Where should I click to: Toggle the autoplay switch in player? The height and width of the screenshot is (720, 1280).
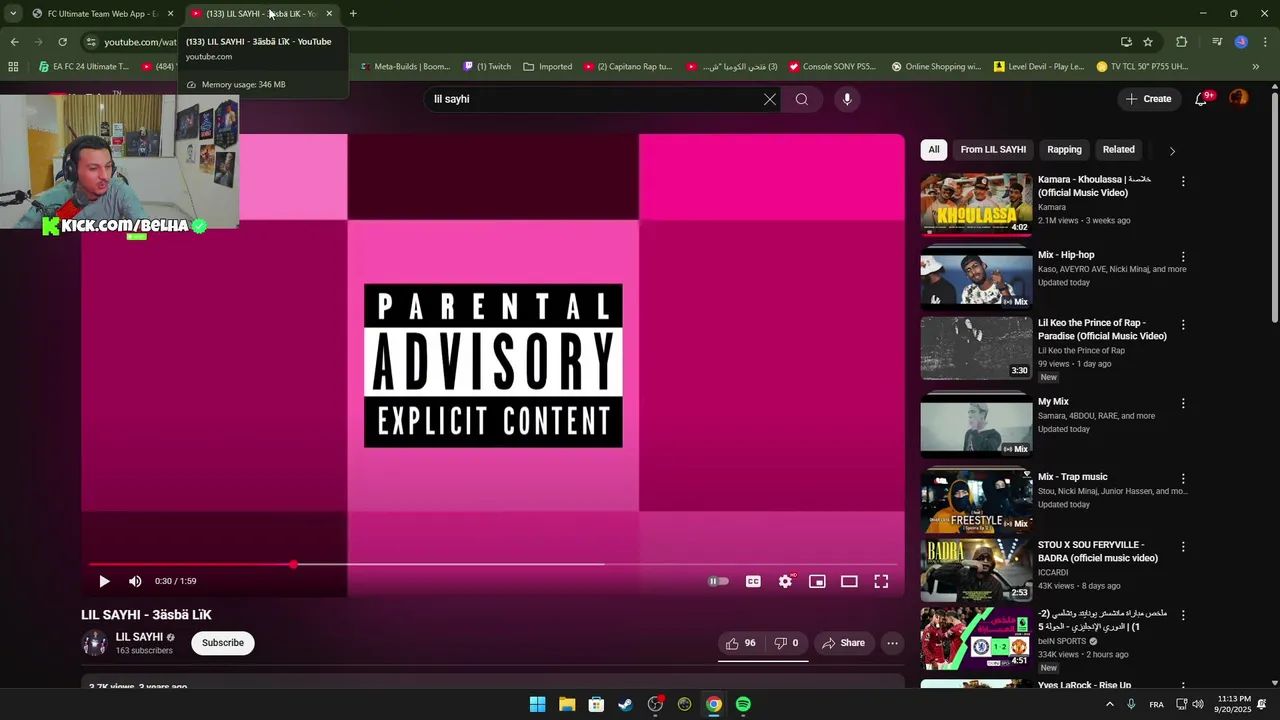click(719, 581)
